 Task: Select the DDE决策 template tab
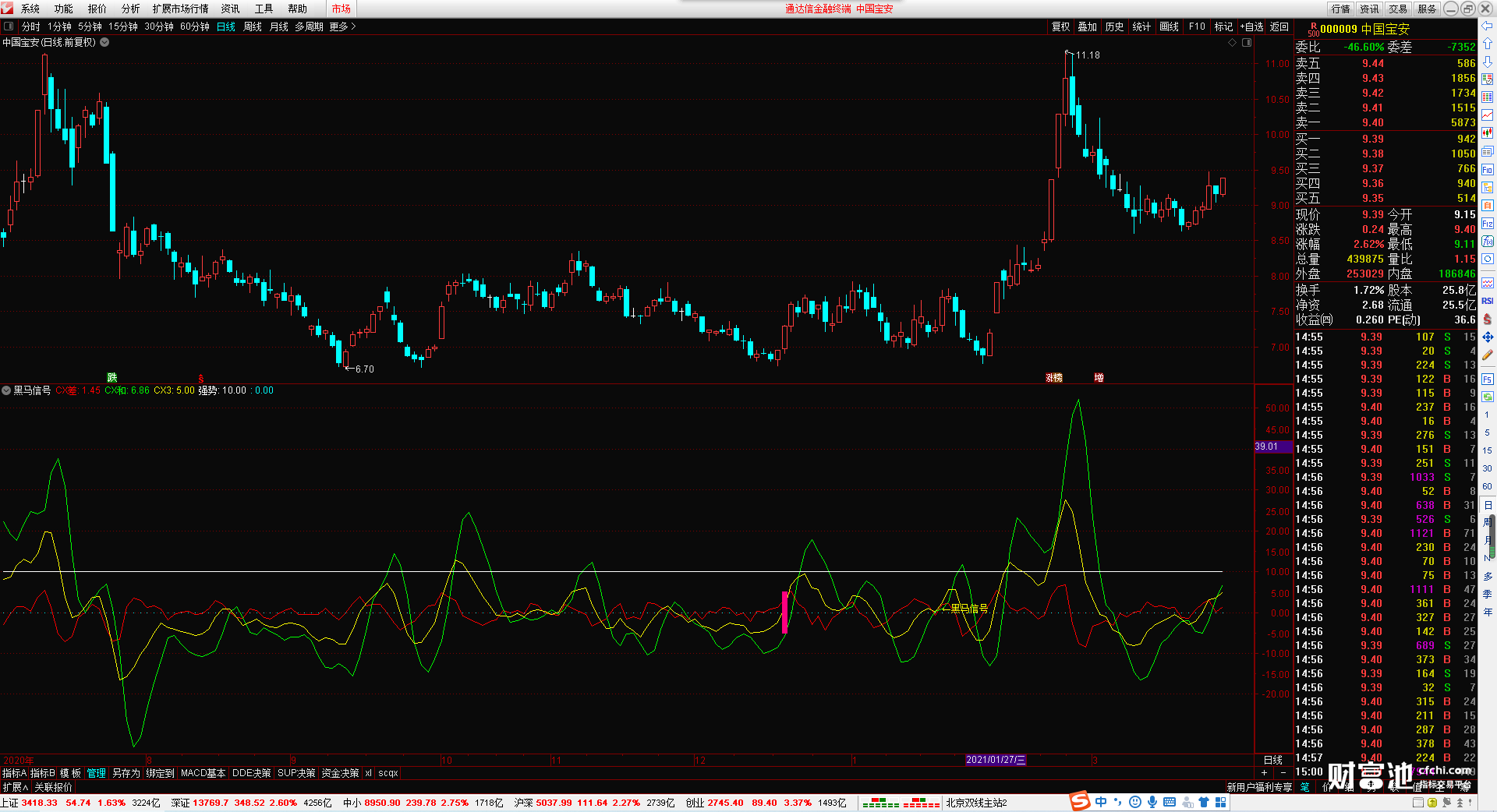tap(252, 773)
